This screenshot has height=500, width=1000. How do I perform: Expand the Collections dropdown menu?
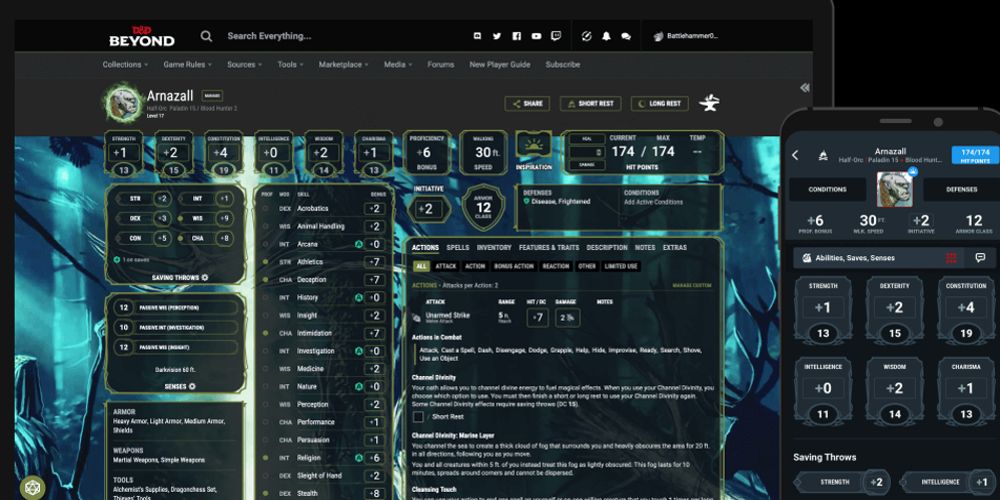coord(125,65)
